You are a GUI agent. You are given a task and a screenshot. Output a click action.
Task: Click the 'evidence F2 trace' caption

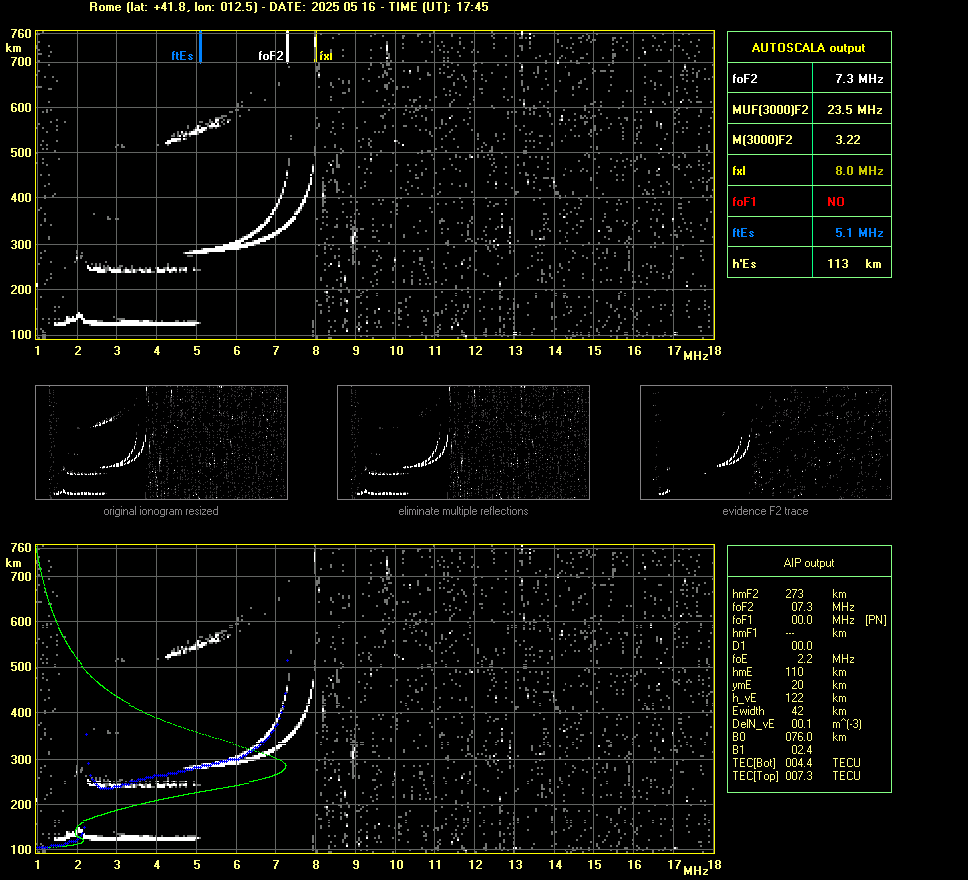click(766, 511)
